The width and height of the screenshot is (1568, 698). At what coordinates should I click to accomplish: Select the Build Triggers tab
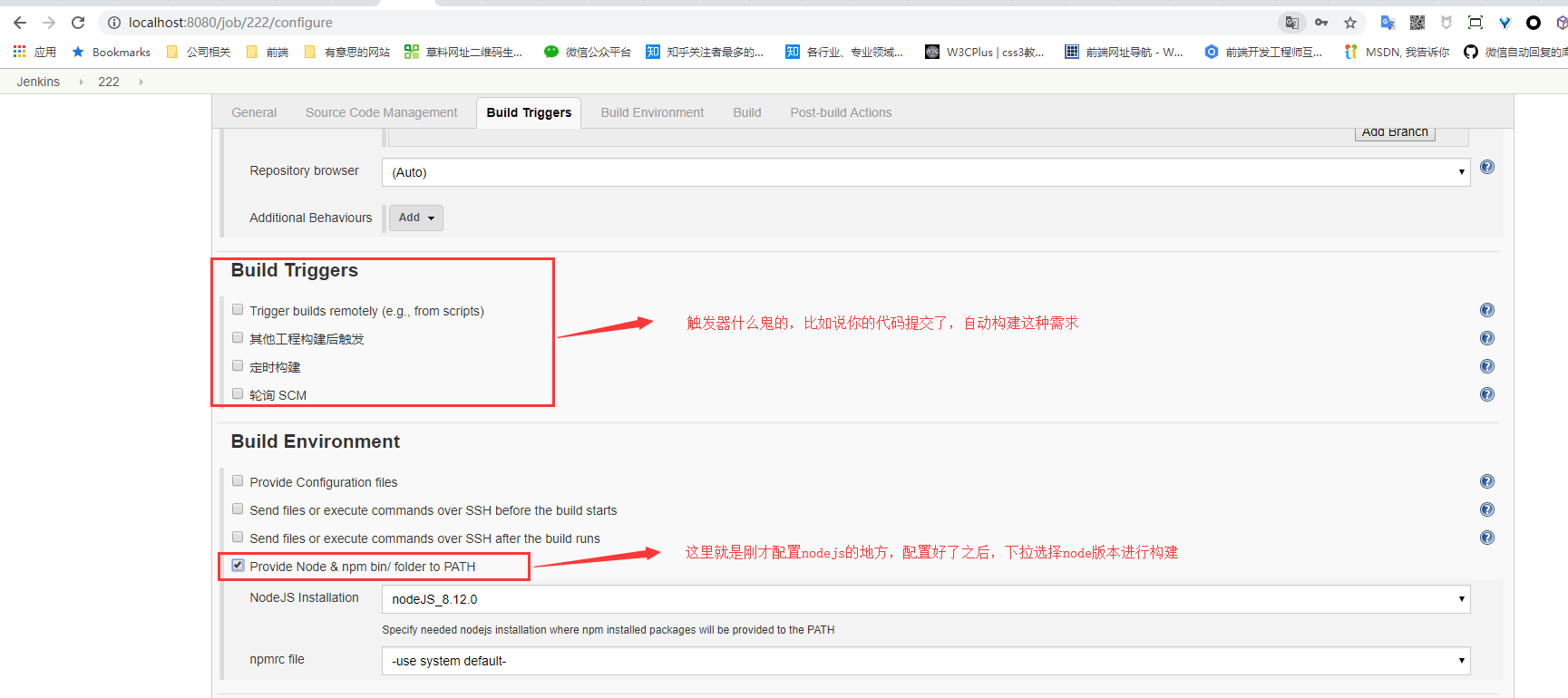529,112
